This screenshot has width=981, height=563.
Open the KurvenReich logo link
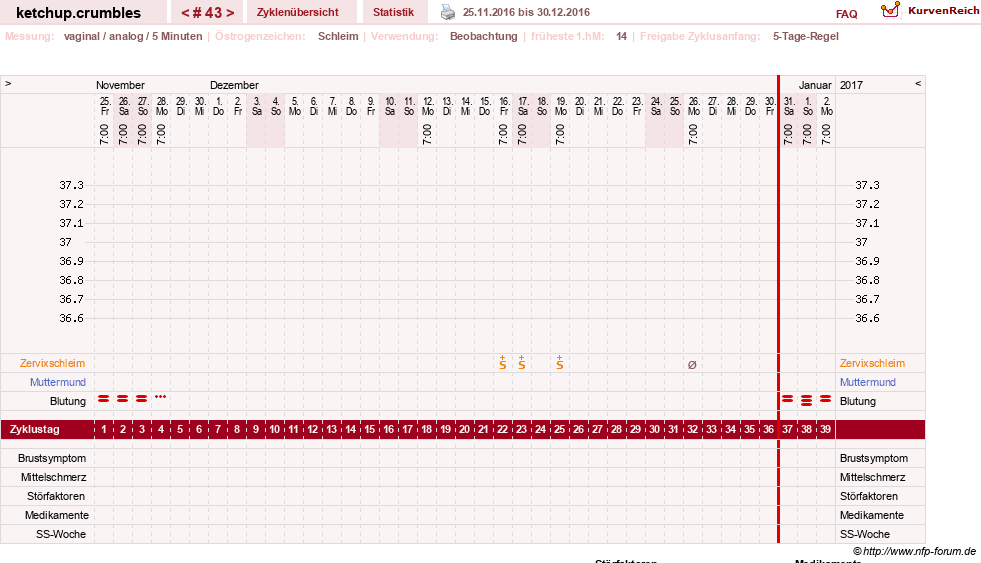930,10
